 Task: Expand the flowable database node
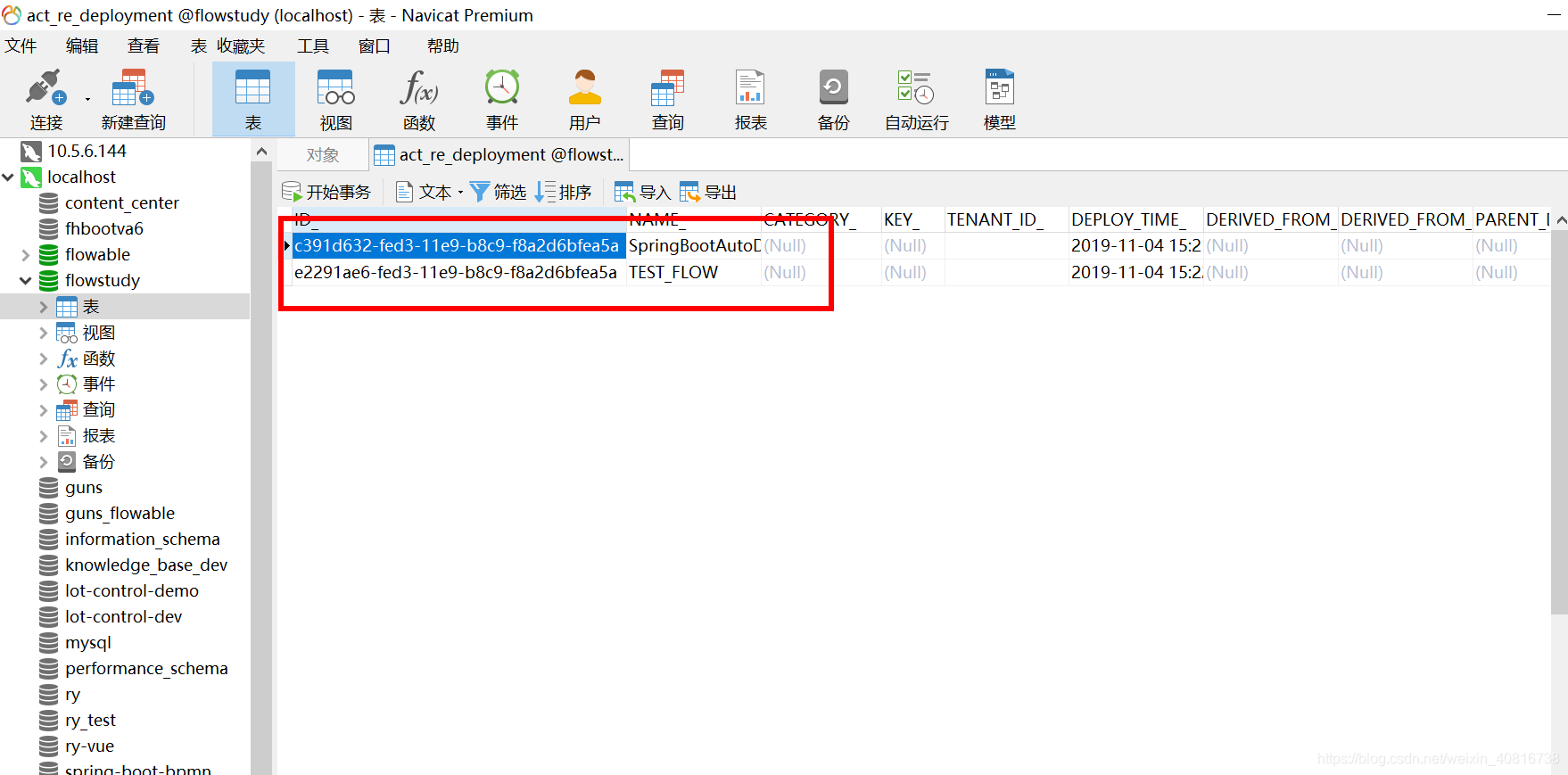coord(26,255)
